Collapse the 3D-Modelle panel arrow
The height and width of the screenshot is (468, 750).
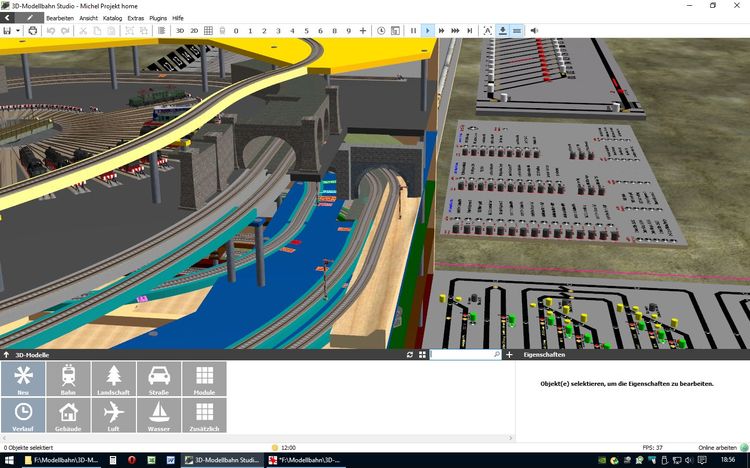(x=7, y=355)
